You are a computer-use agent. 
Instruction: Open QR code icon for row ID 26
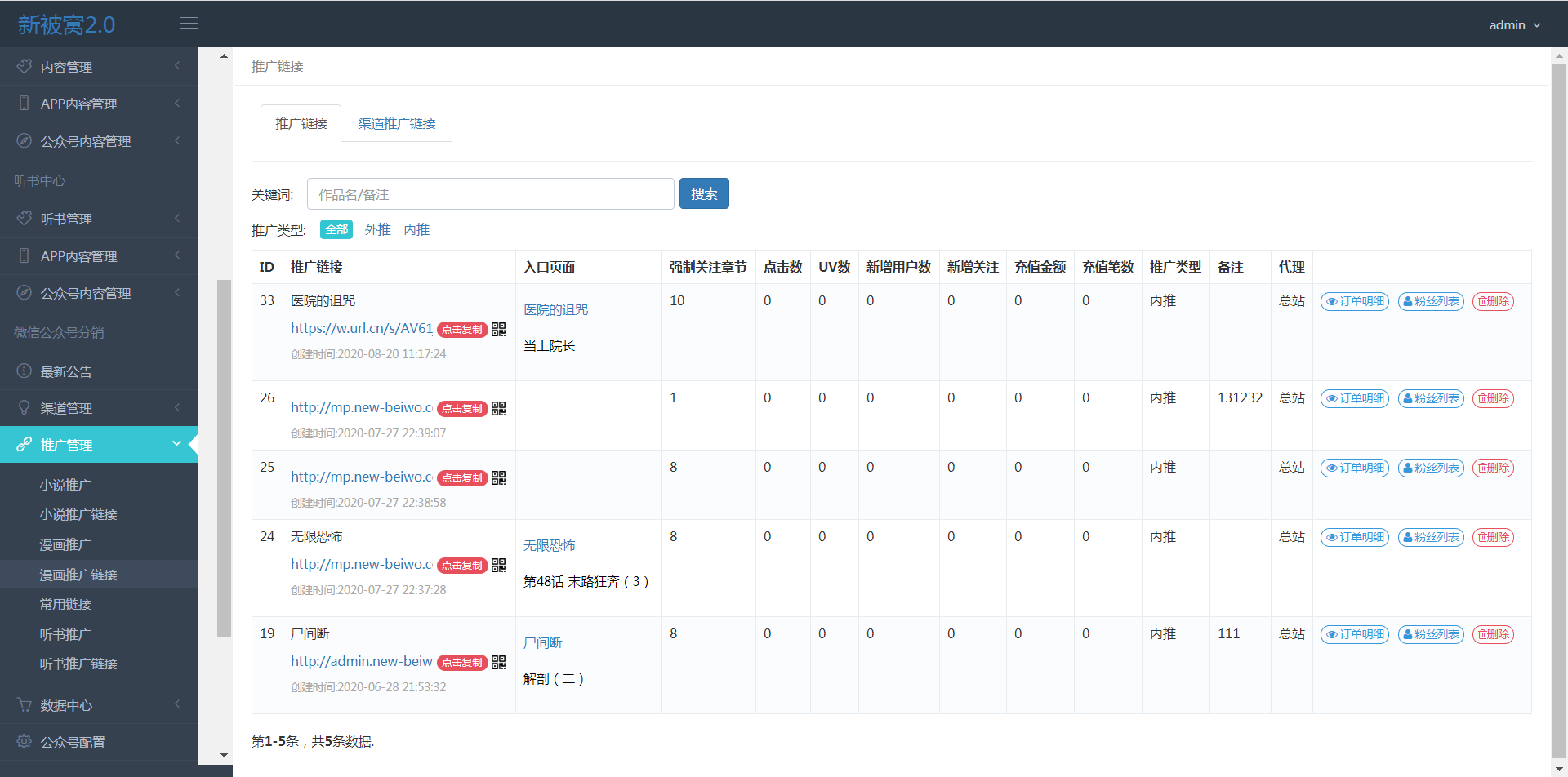point(498,408)
